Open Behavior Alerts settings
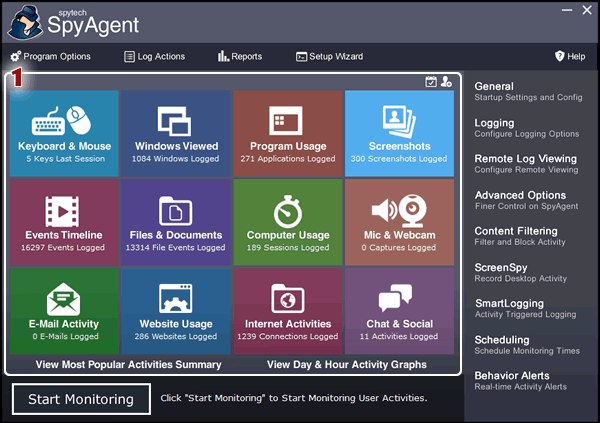 click(520, 381)
